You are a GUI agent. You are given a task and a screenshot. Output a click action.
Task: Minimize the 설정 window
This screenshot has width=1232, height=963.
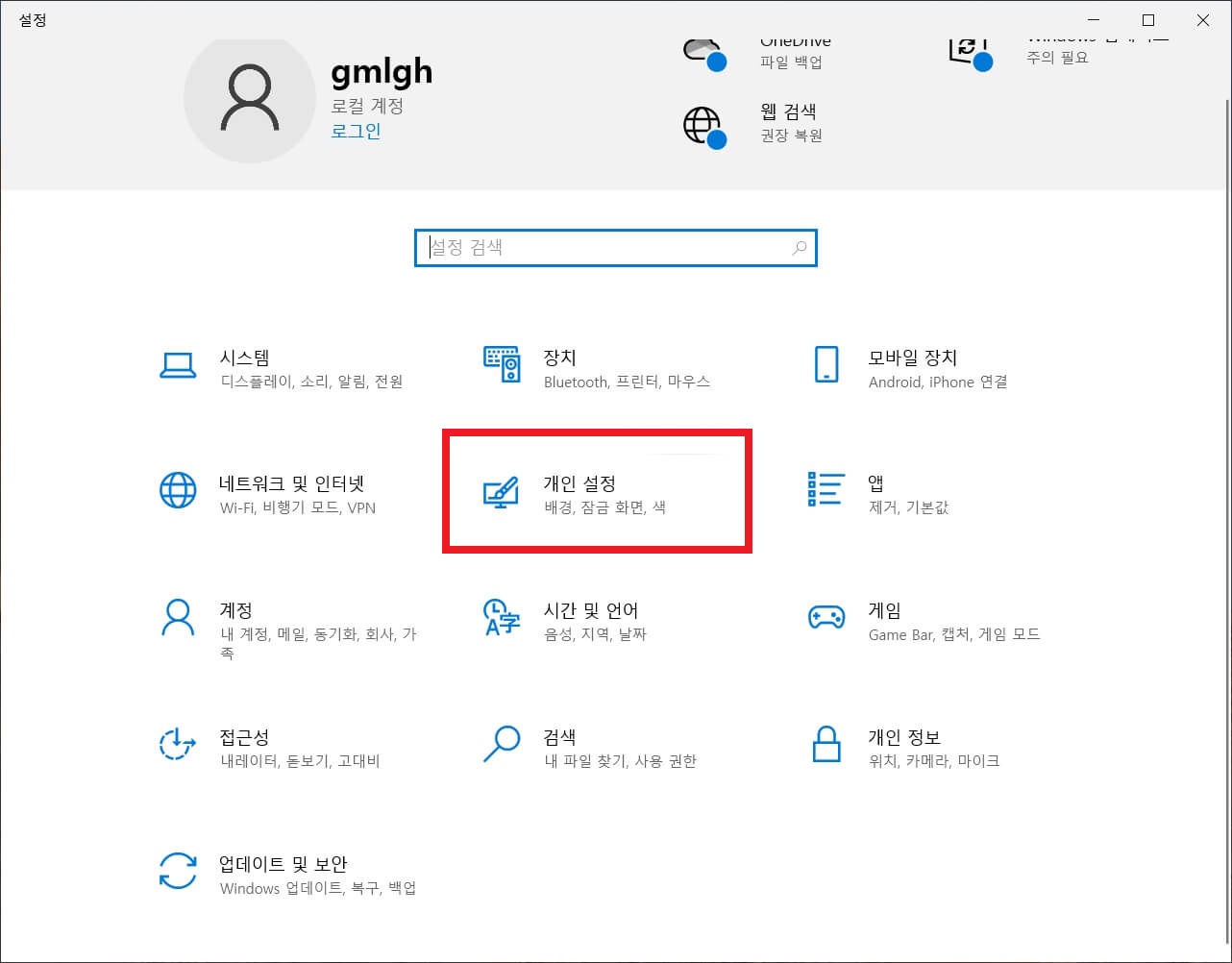(1093, 19)
